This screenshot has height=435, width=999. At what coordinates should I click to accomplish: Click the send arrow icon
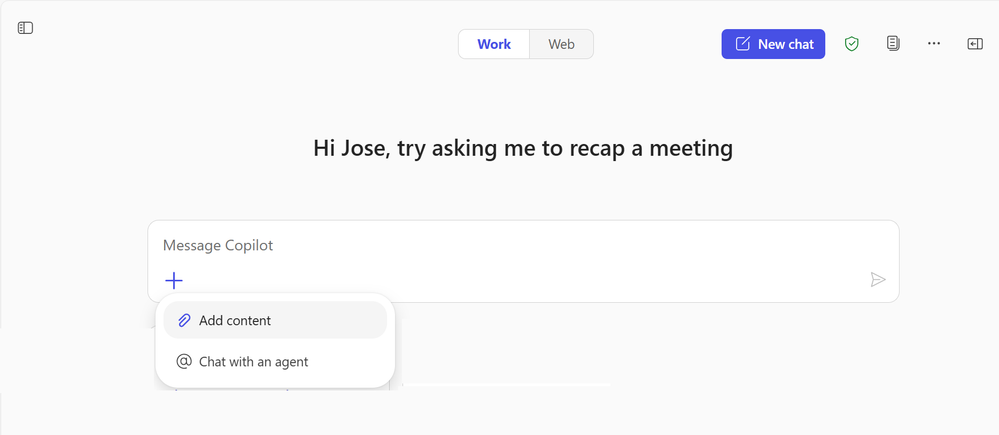point(878,280)
